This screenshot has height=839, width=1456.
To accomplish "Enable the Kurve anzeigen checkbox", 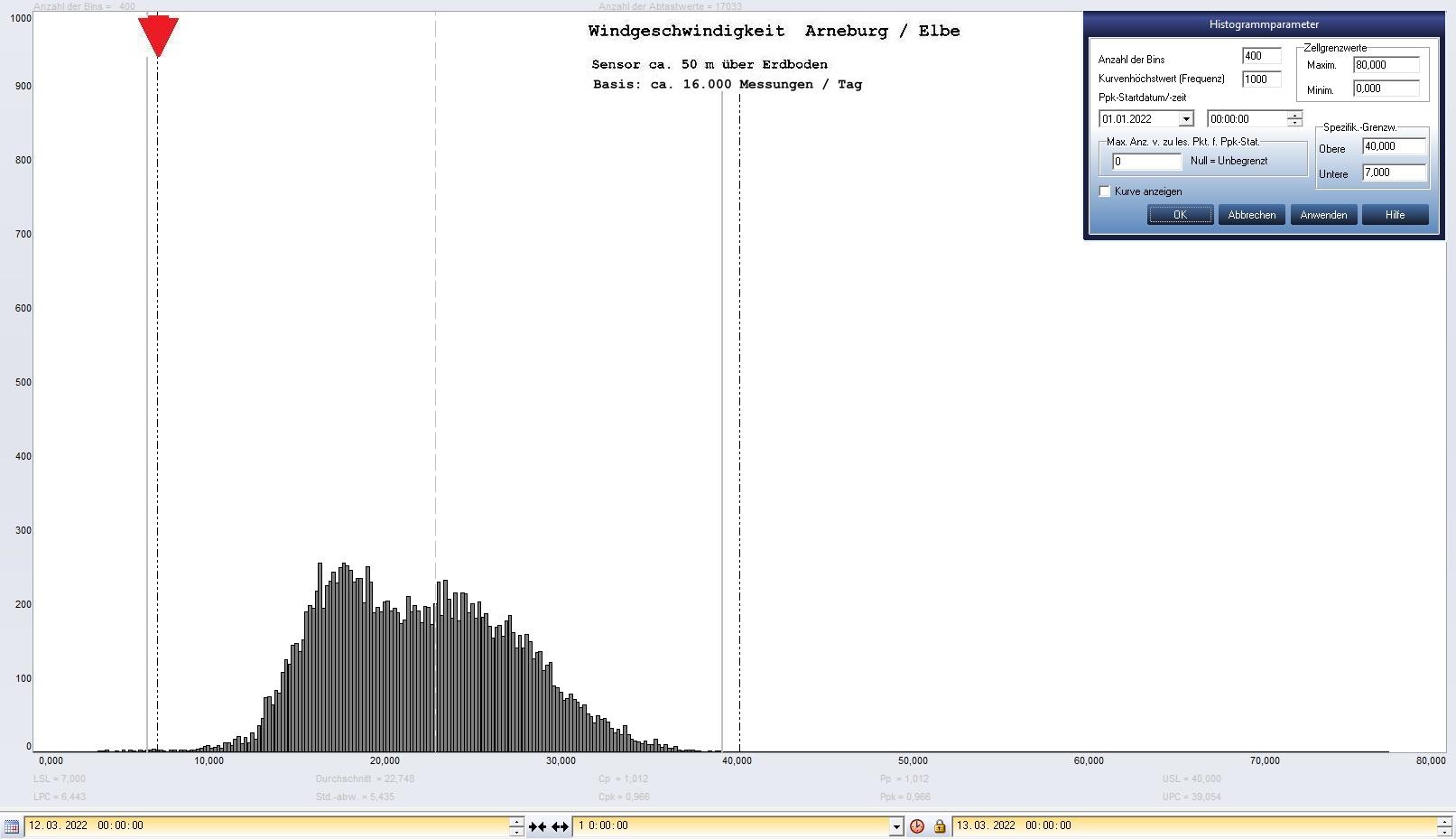I will pos(1104,191).
